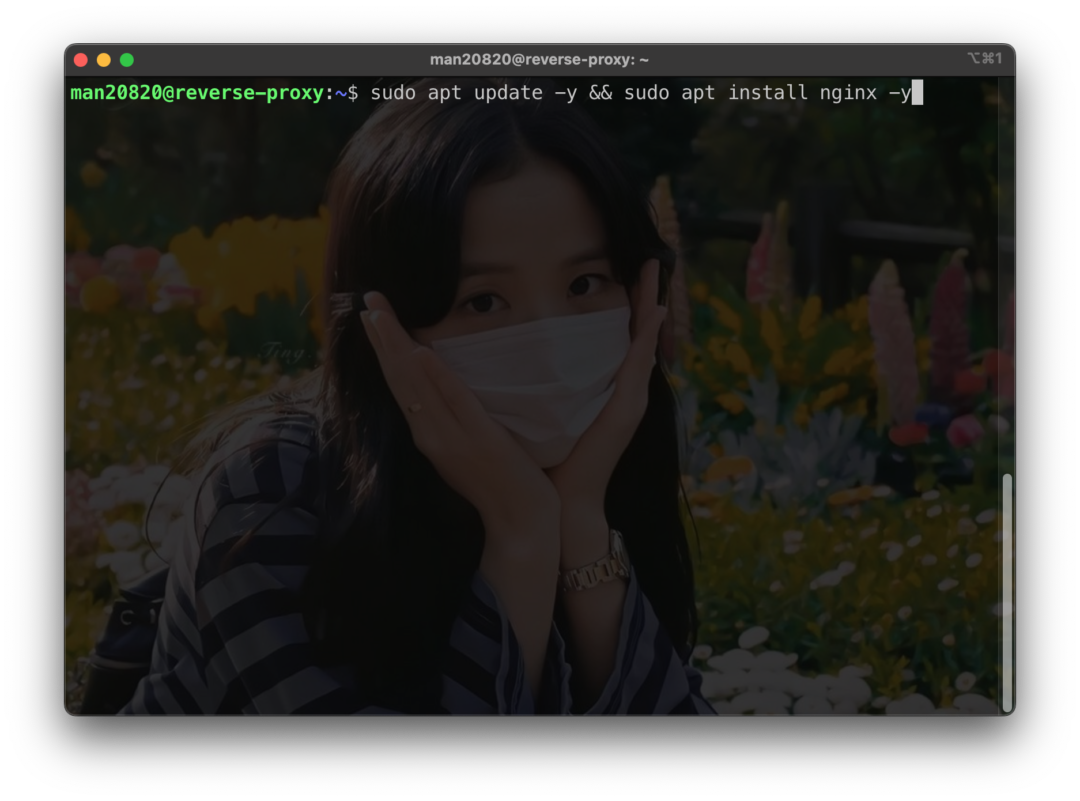This screenshot has width=1080, height=801.
Task: Click the green prompt text man20820@reverse-proxy
Action: [x=197, y=92]
